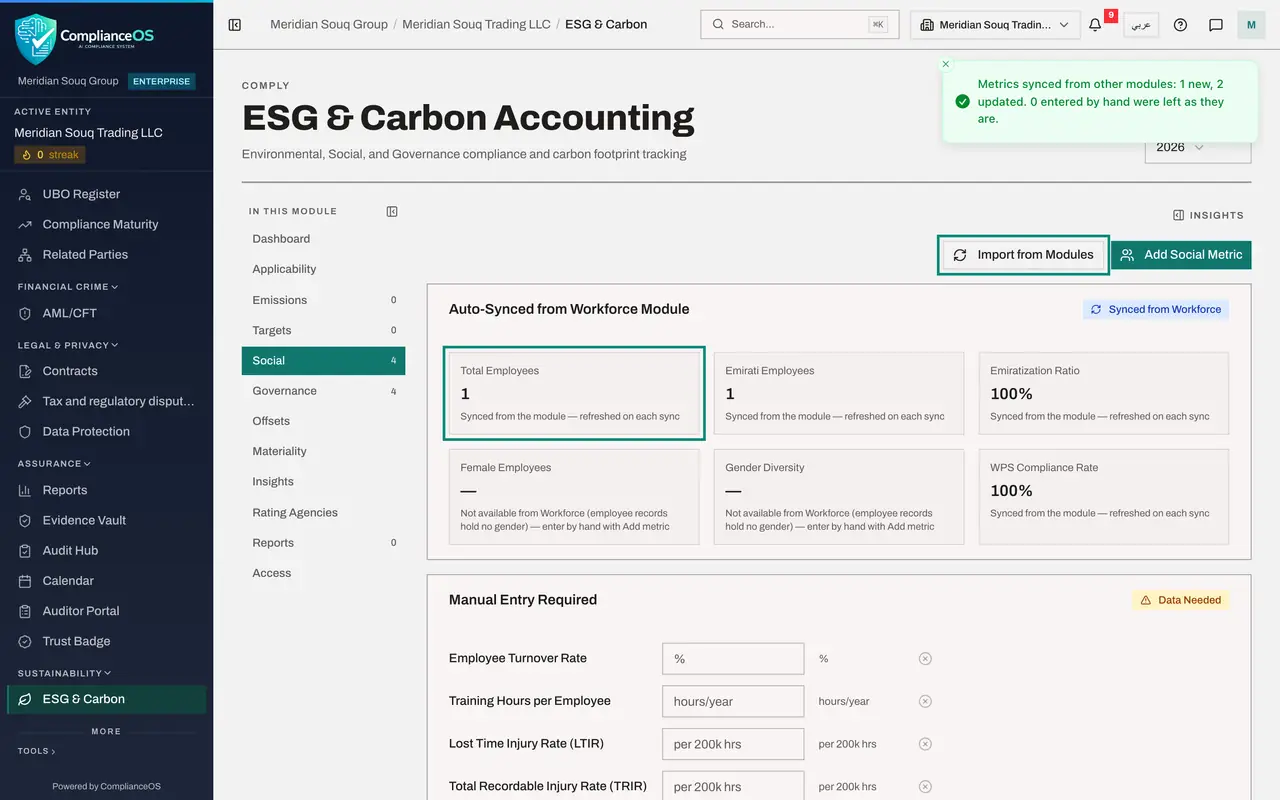1280x800 pixels.
Task: Open the Rating Agencies module tab
Action: click(323, 512)
